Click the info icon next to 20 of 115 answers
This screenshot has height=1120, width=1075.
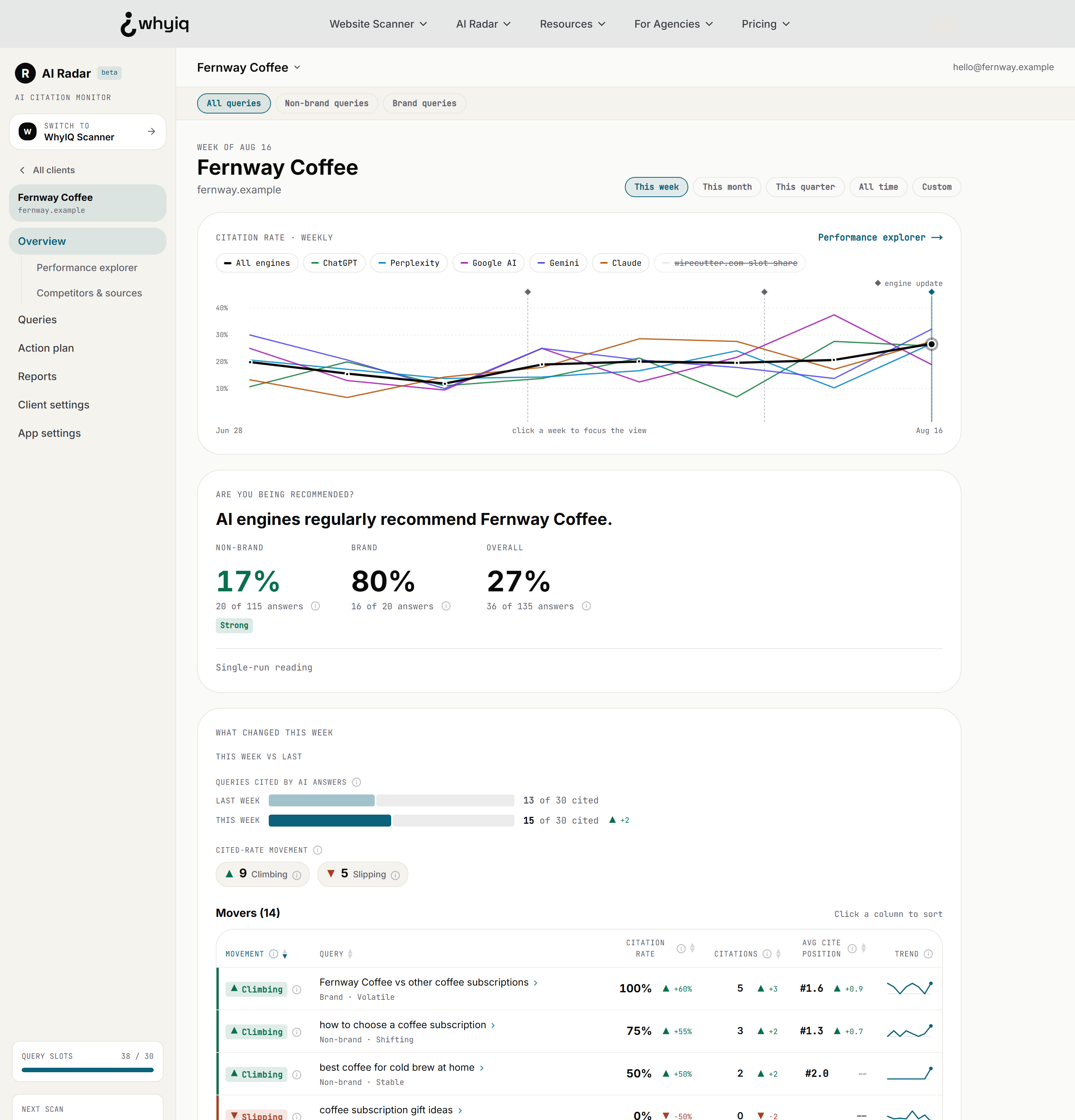tap(315, 606)
